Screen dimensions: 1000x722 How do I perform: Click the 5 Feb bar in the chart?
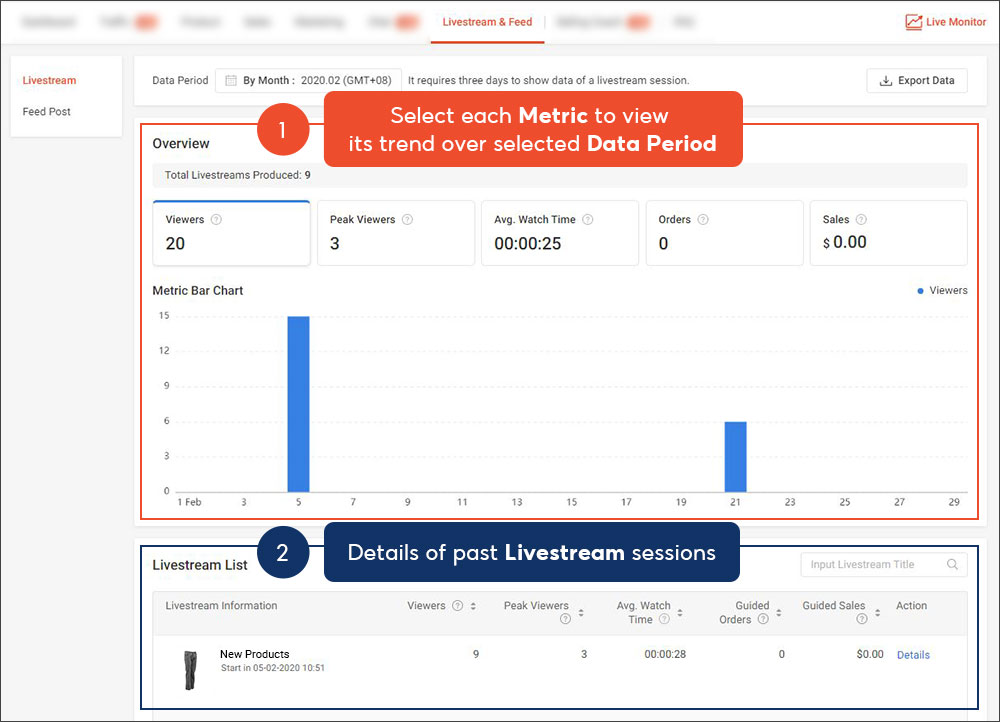(298, 404)
